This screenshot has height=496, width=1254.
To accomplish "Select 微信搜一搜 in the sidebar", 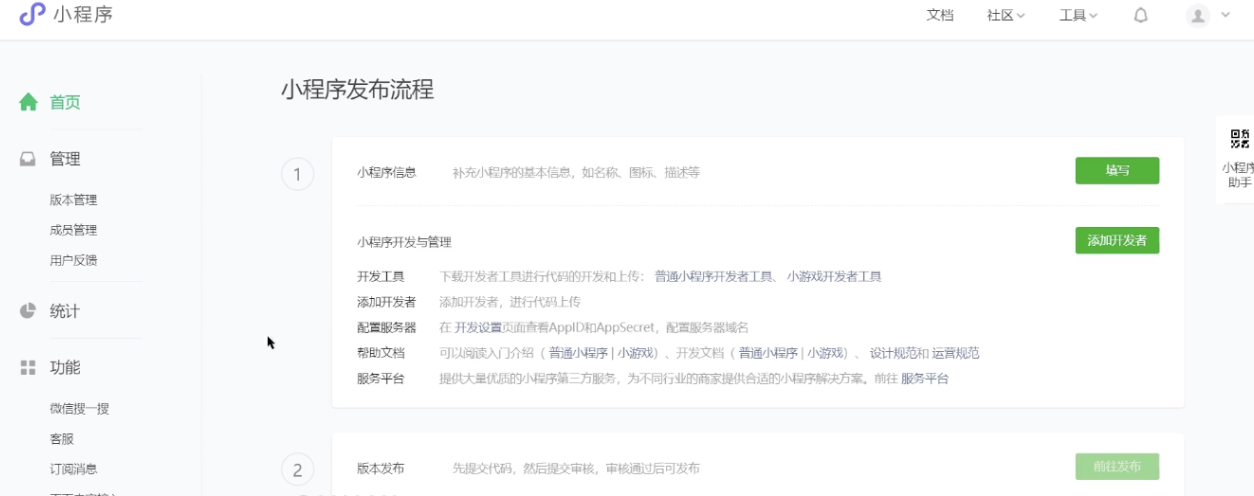I will tap(79, 408).
